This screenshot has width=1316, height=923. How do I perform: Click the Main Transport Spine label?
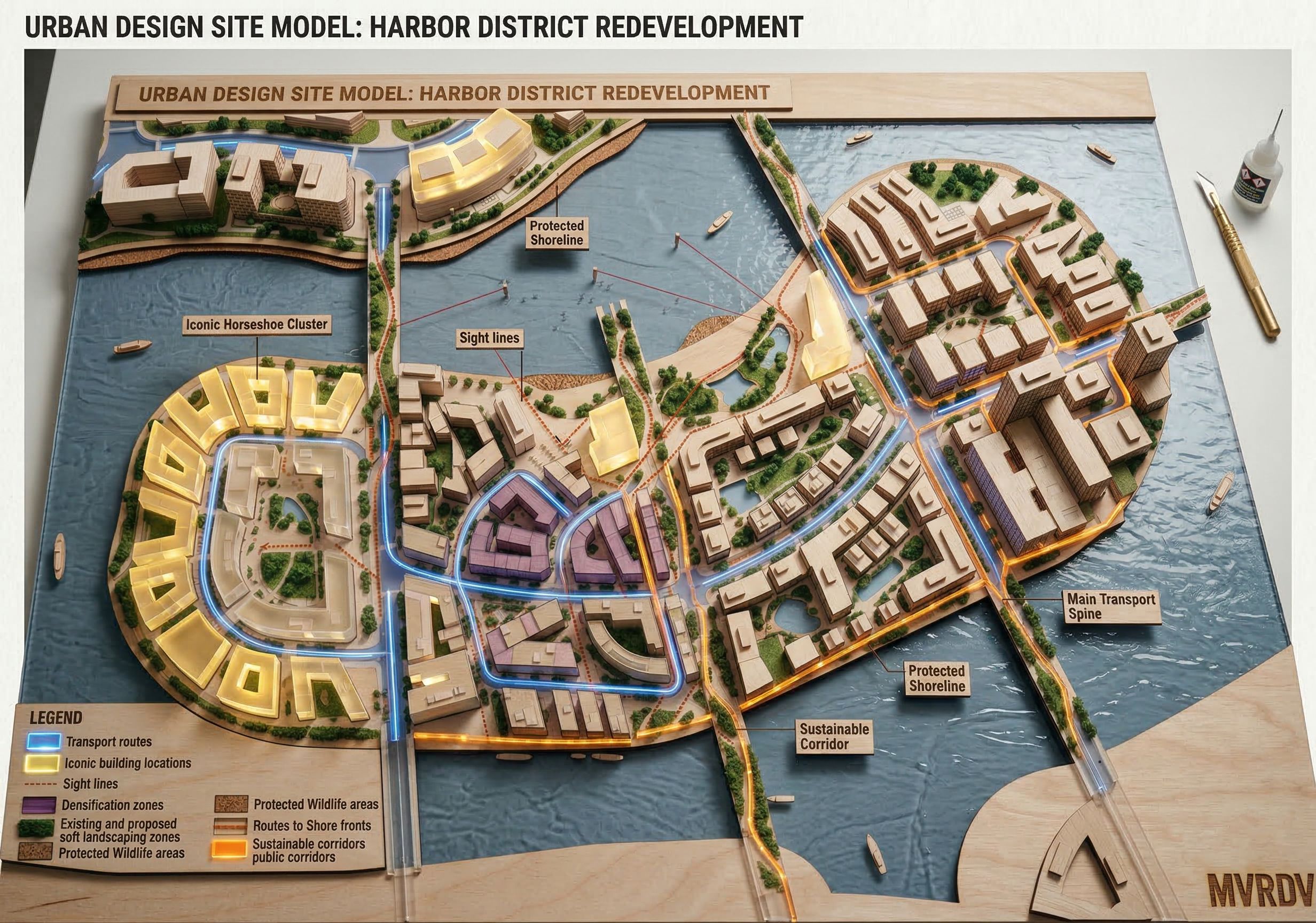[x=1110, y=607]
